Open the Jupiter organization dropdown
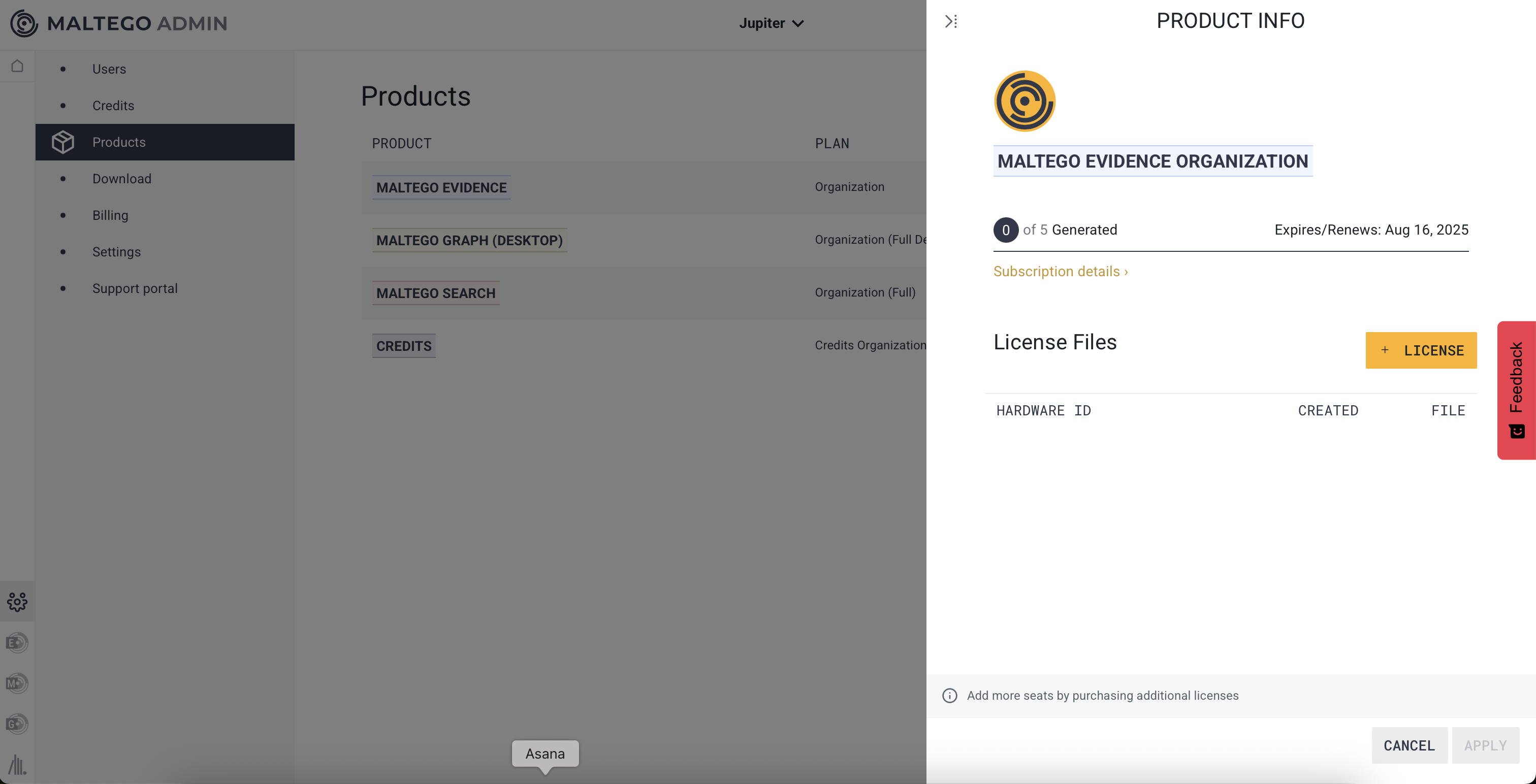 [772, 23]
